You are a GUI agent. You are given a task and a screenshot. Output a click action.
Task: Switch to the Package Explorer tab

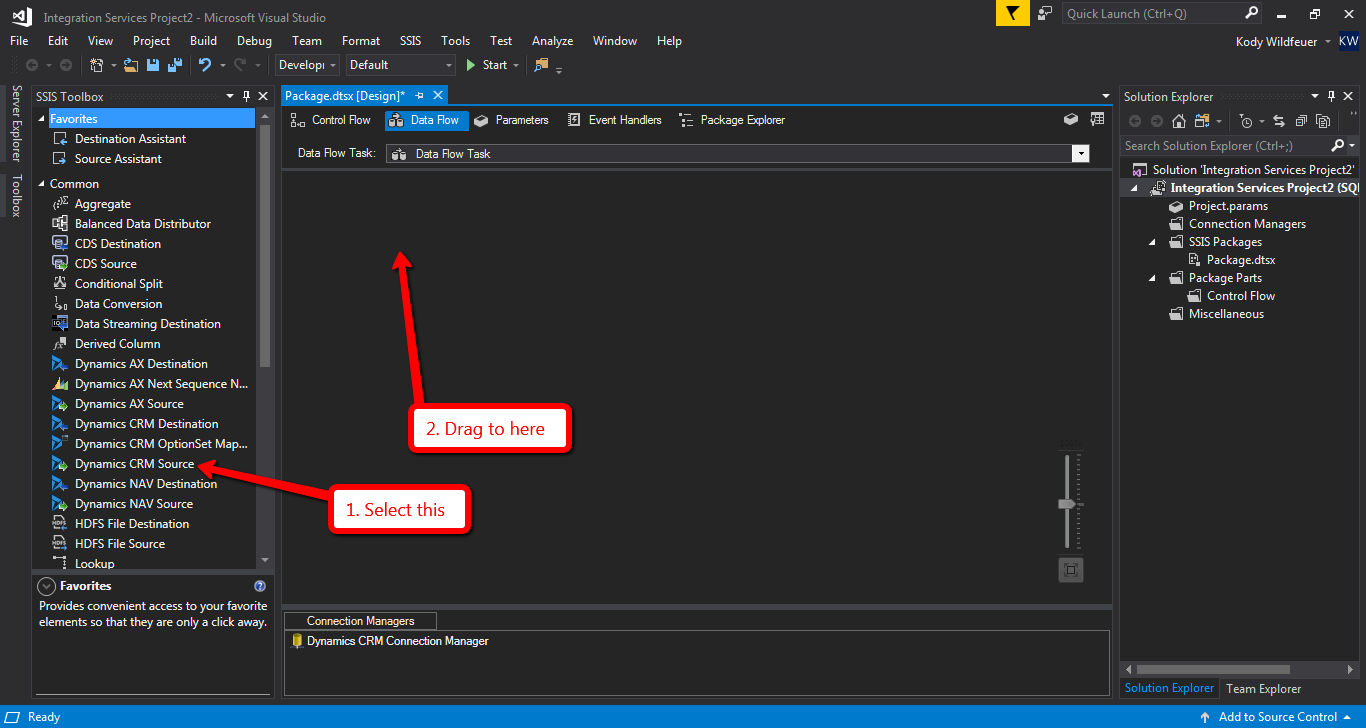[731, 120]
